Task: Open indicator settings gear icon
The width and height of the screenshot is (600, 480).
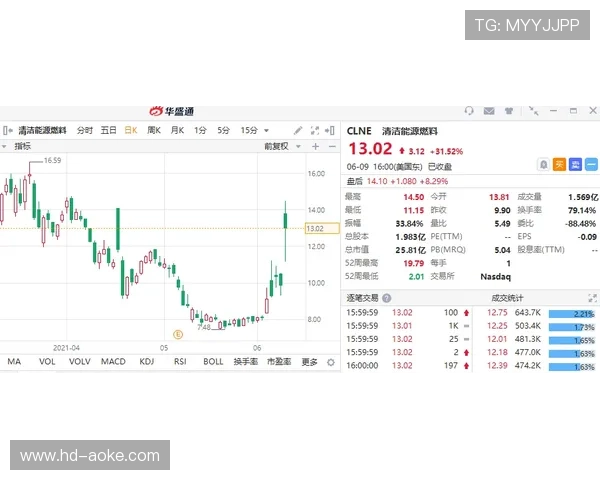Action: (331, 362)
